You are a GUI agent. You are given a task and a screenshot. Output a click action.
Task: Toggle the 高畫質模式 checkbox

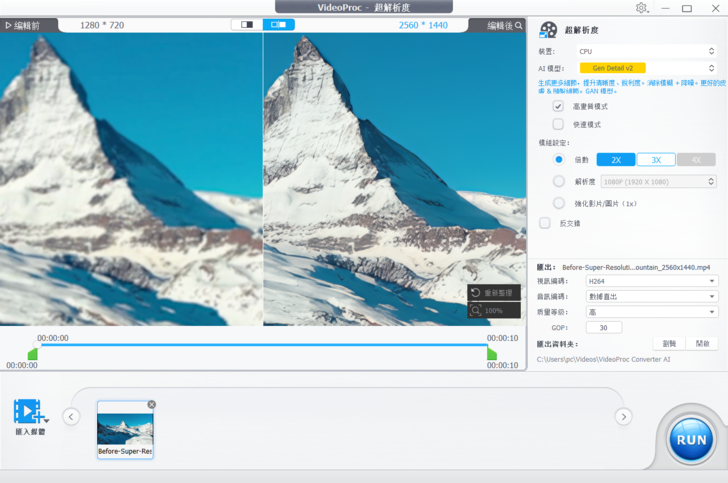pyautogui.click(x=558, y=106)
